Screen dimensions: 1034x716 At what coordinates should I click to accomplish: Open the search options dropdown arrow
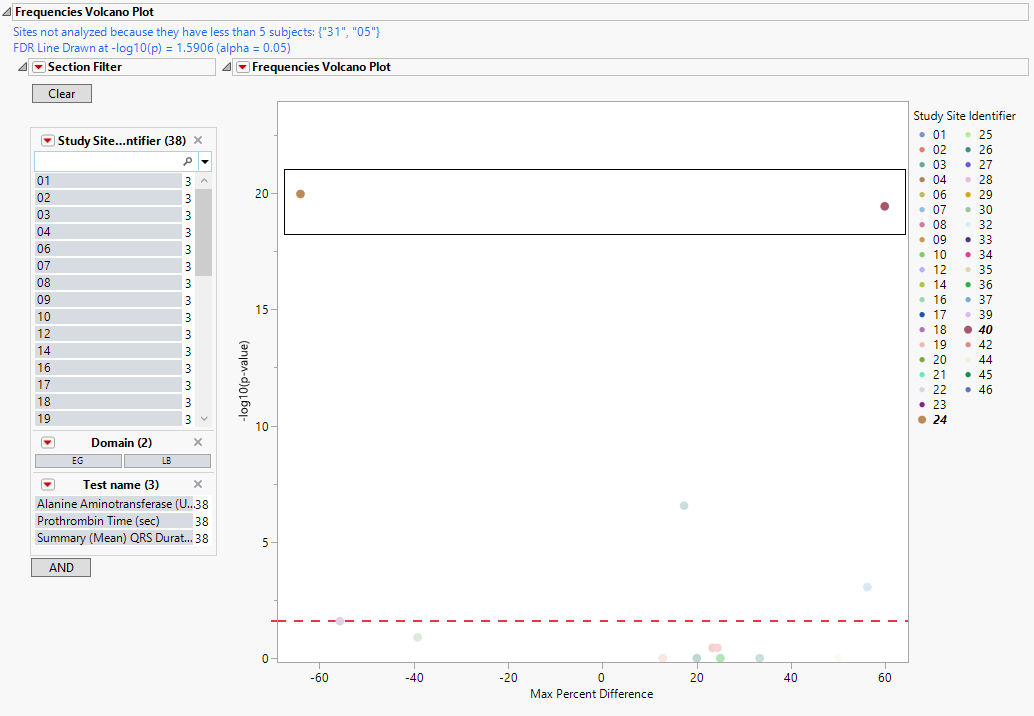205,161
